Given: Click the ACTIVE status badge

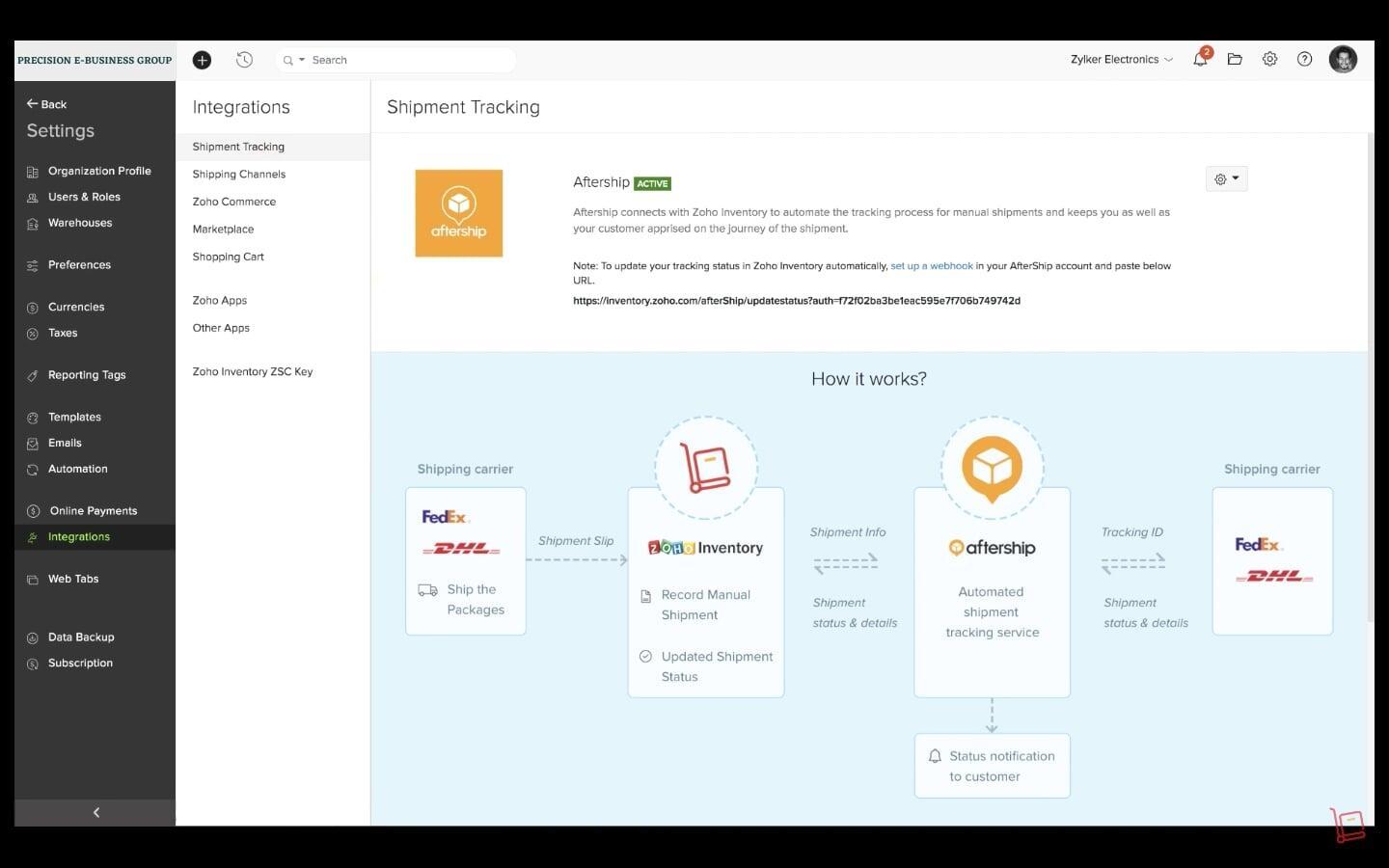Looking at the screenshot, I should pyautogui.click(x=652, y=183).
